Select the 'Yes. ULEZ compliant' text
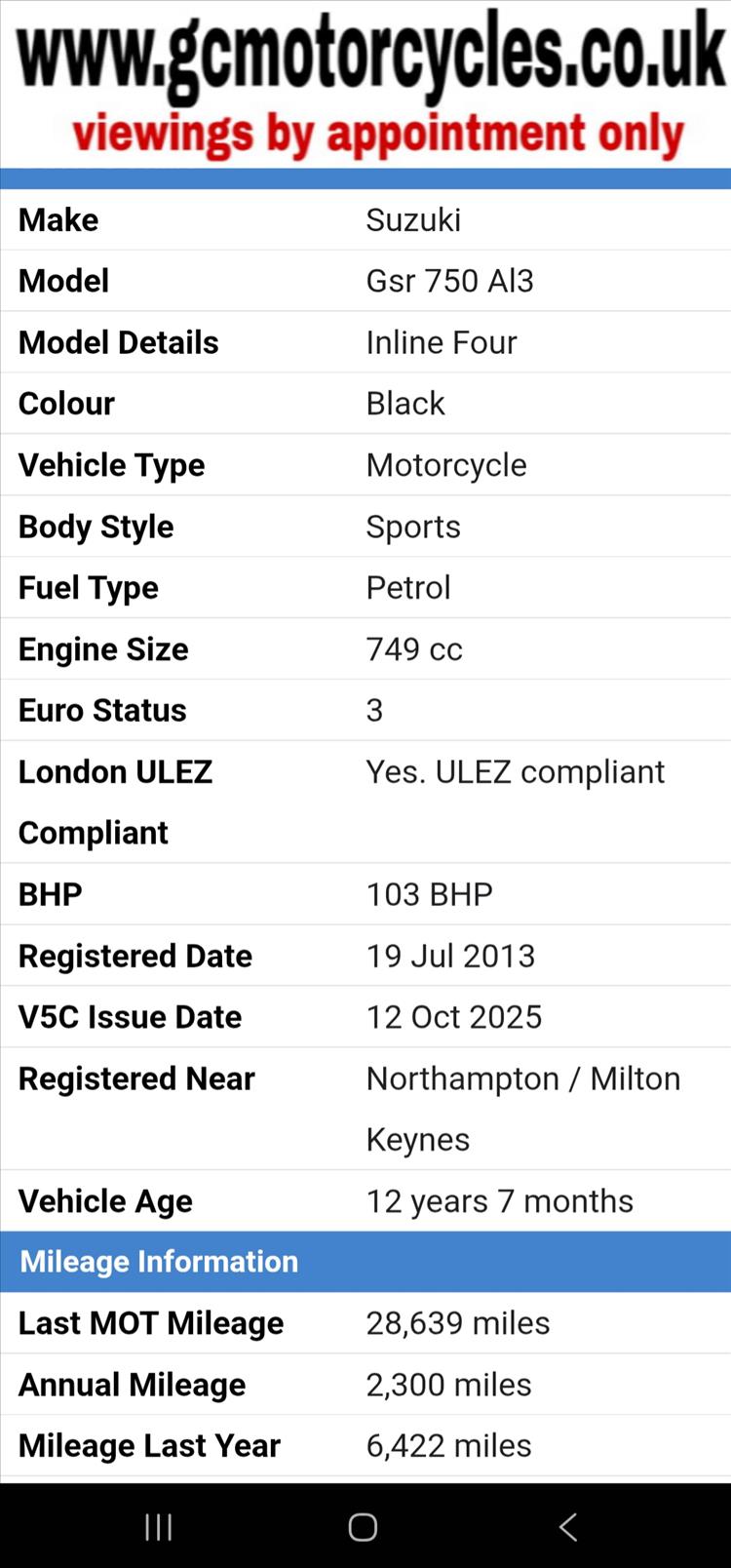This screenshot has width=731, height=1568. coord(515,772)
